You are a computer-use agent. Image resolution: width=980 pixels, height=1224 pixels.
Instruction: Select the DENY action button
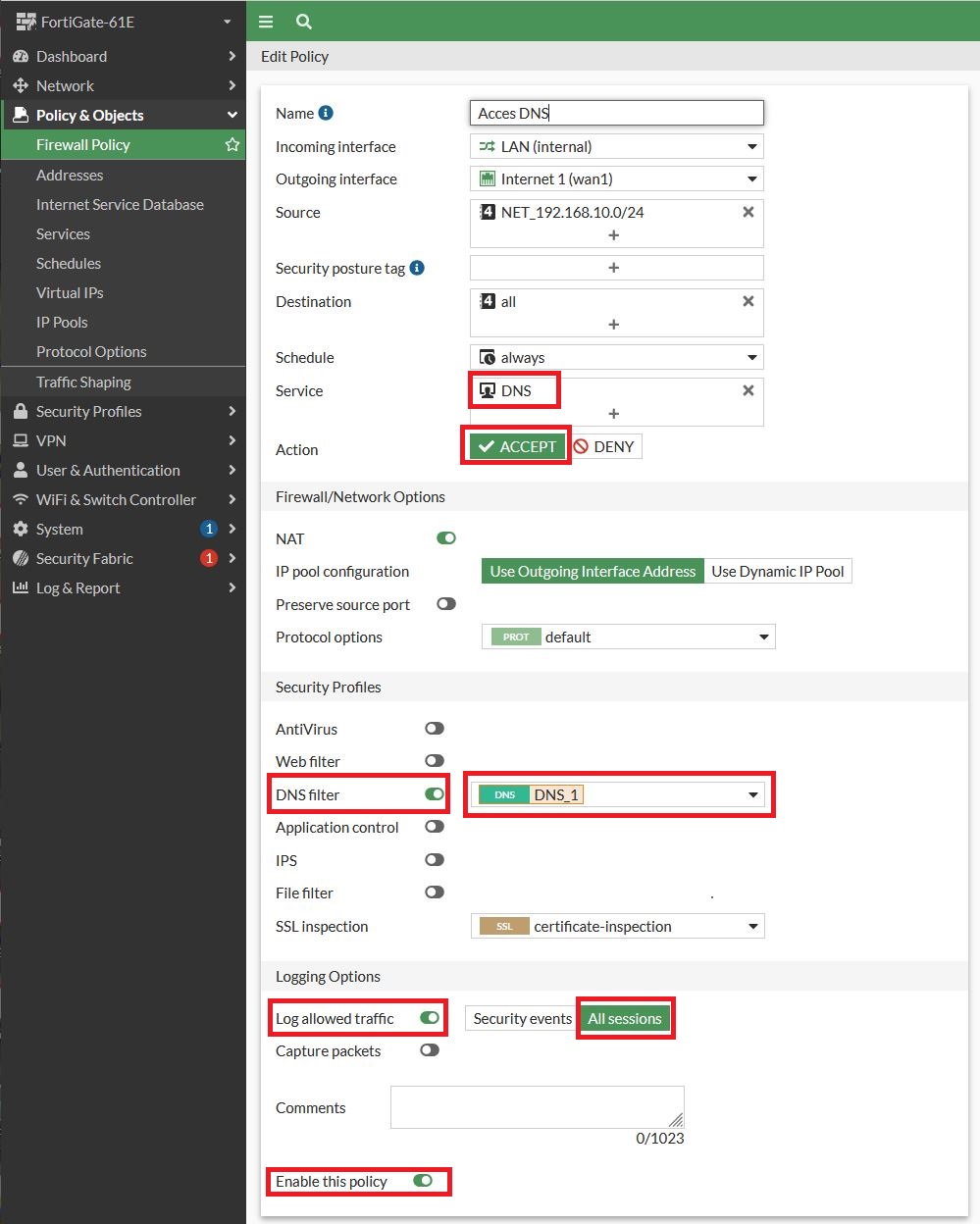pos(605,446)
